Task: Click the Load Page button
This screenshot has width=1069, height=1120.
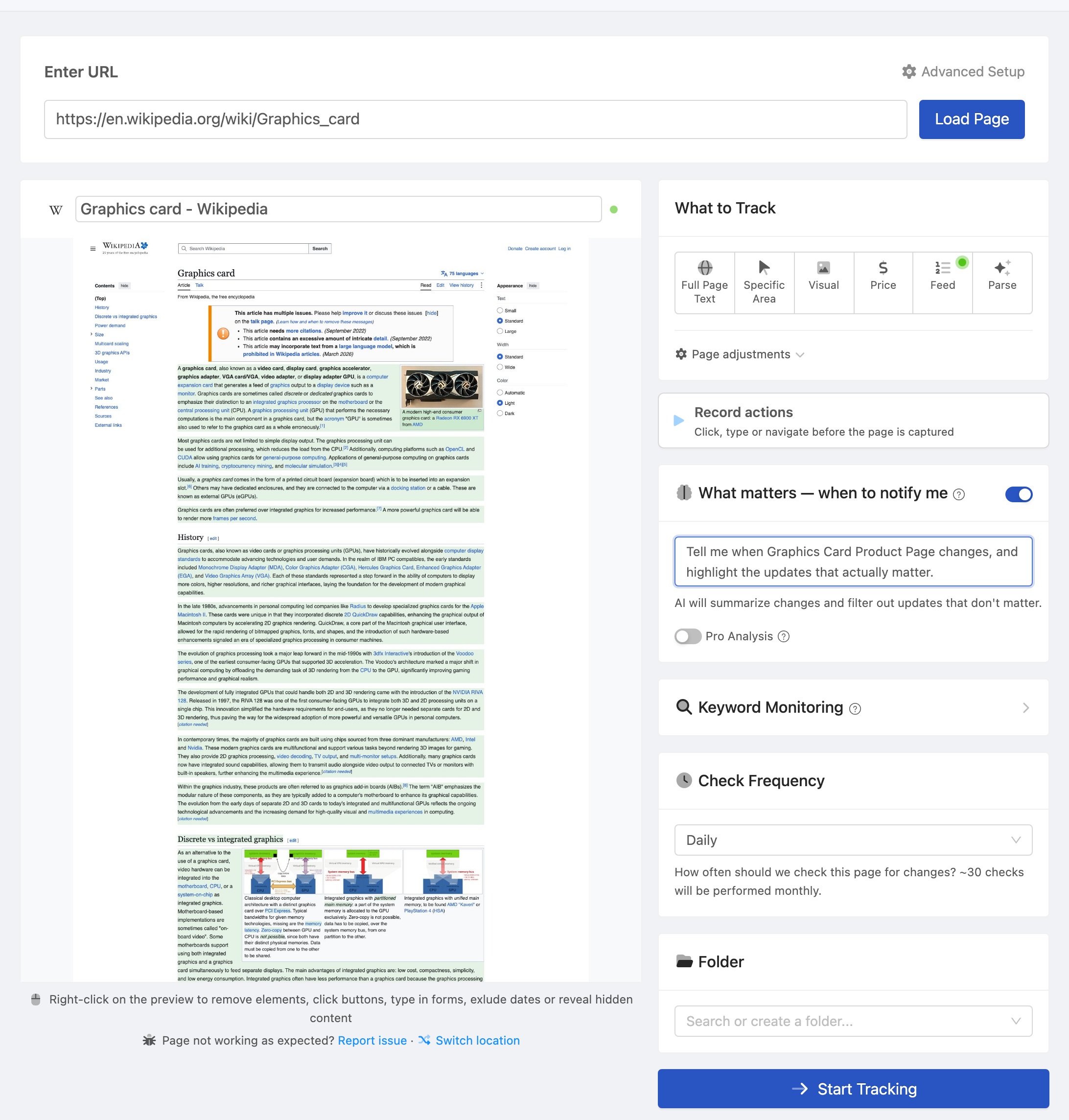Action: tap(972, 119)
